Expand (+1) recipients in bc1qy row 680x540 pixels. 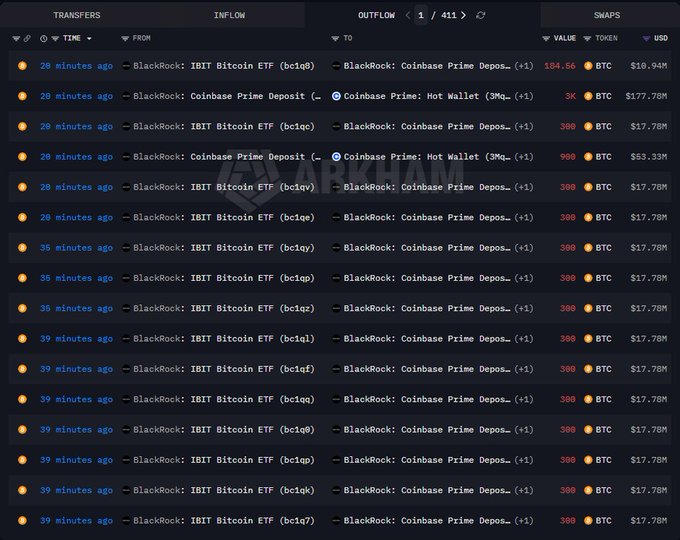coord(524,248)
